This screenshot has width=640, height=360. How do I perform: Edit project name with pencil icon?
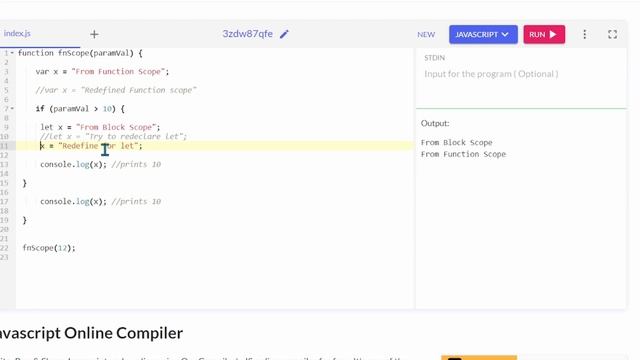click(284, 34)
